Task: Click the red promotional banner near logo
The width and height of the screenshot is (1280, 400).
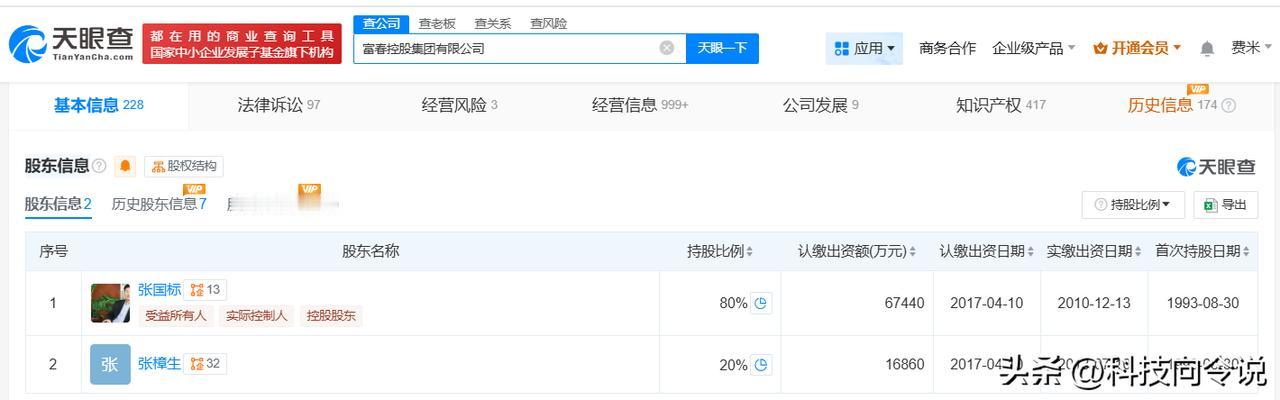Action: (x=242, y=44)
